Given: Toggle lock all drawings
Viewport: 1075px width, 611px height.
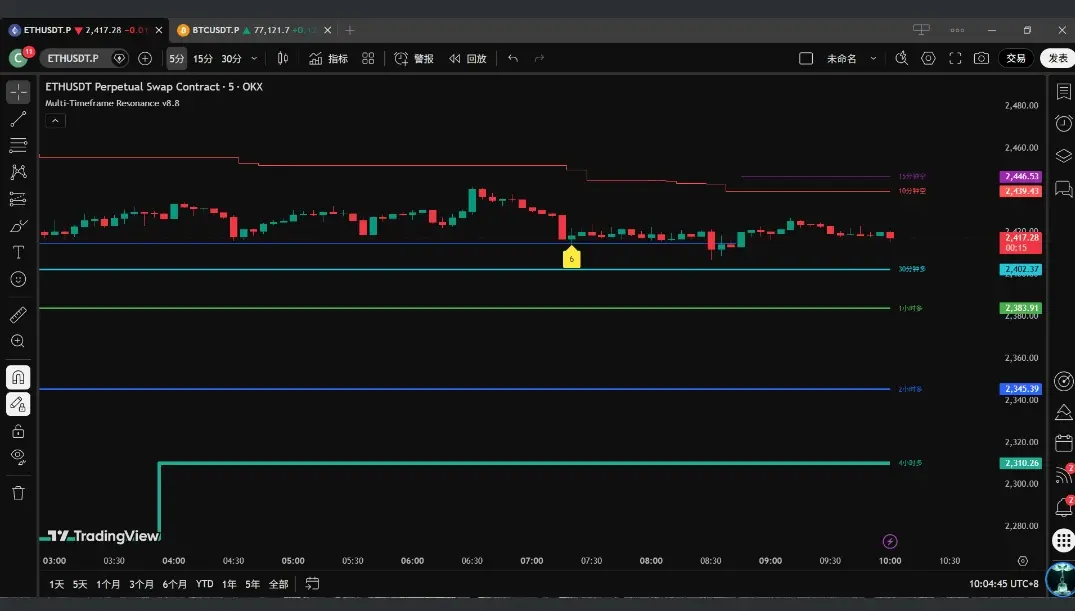Looking at the screenshot, I should (x=19, y=431).
